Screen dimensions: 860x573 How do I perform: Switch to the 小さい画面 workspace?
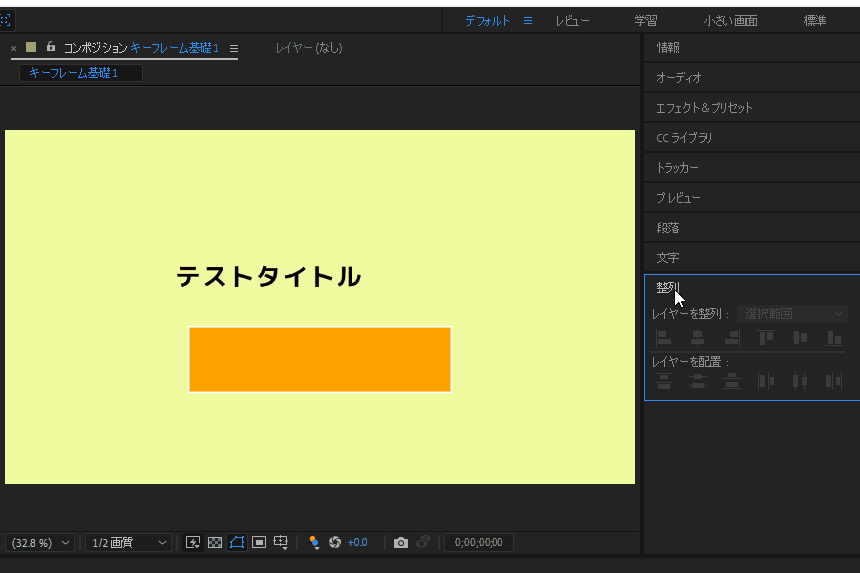pyautogui.click(x=731, y=21)
